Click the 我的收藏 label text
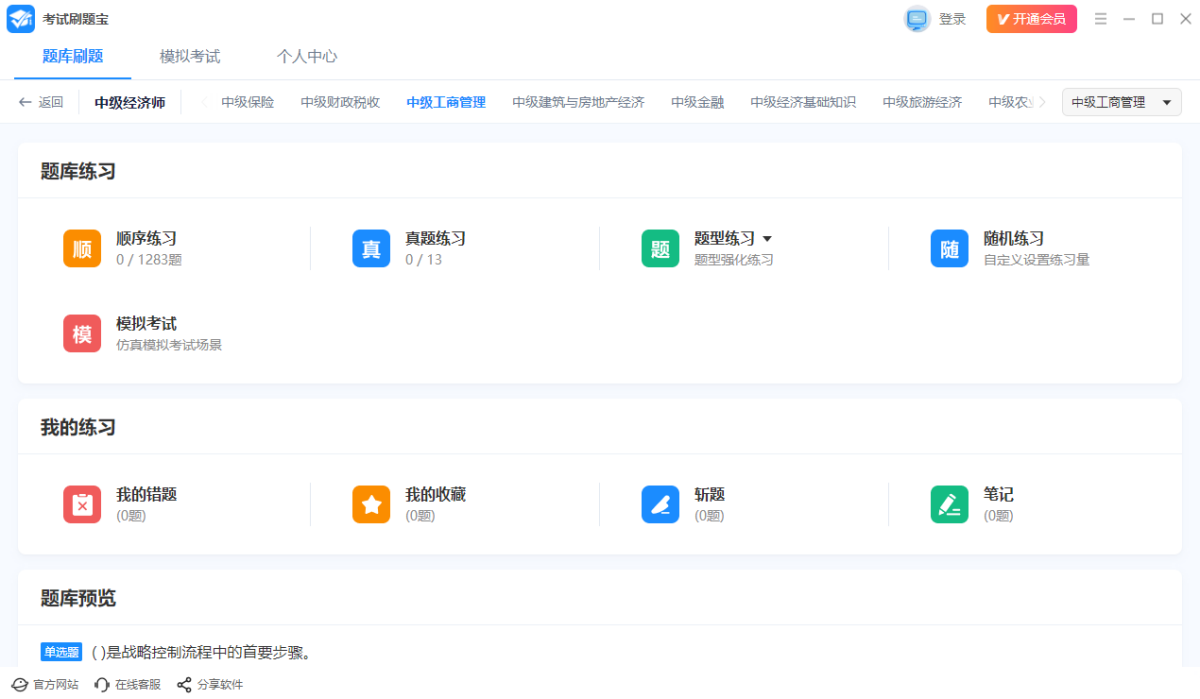 tap(436, 495)
